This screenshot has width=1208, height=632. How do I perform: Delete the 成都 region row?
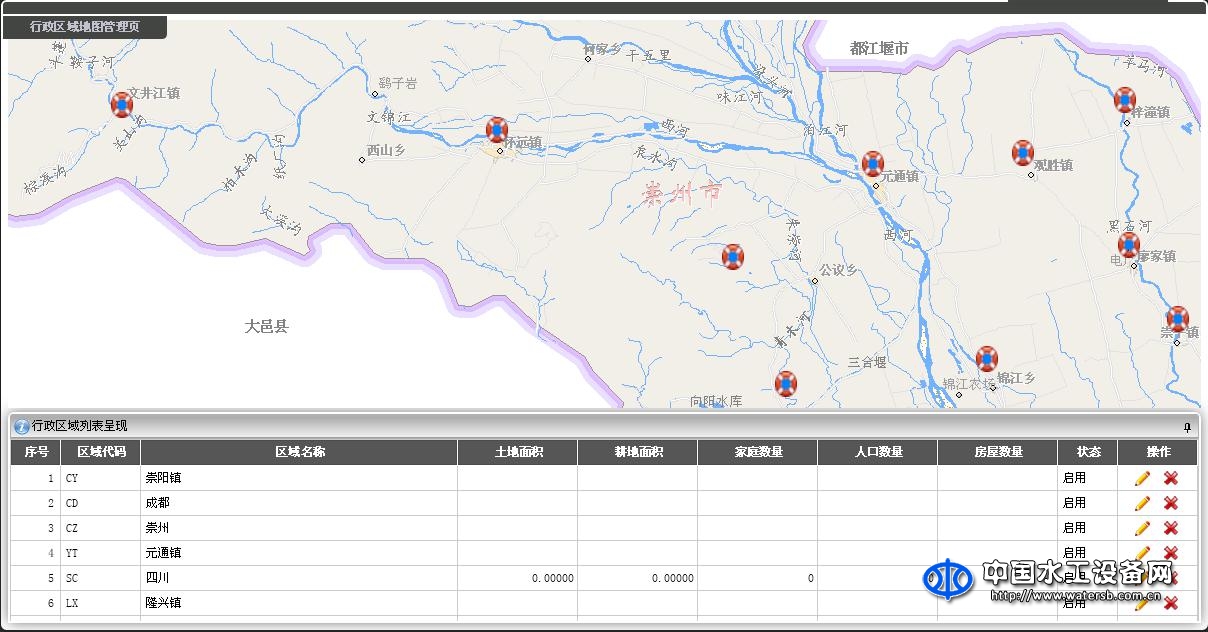click(x=1171, y=503)
